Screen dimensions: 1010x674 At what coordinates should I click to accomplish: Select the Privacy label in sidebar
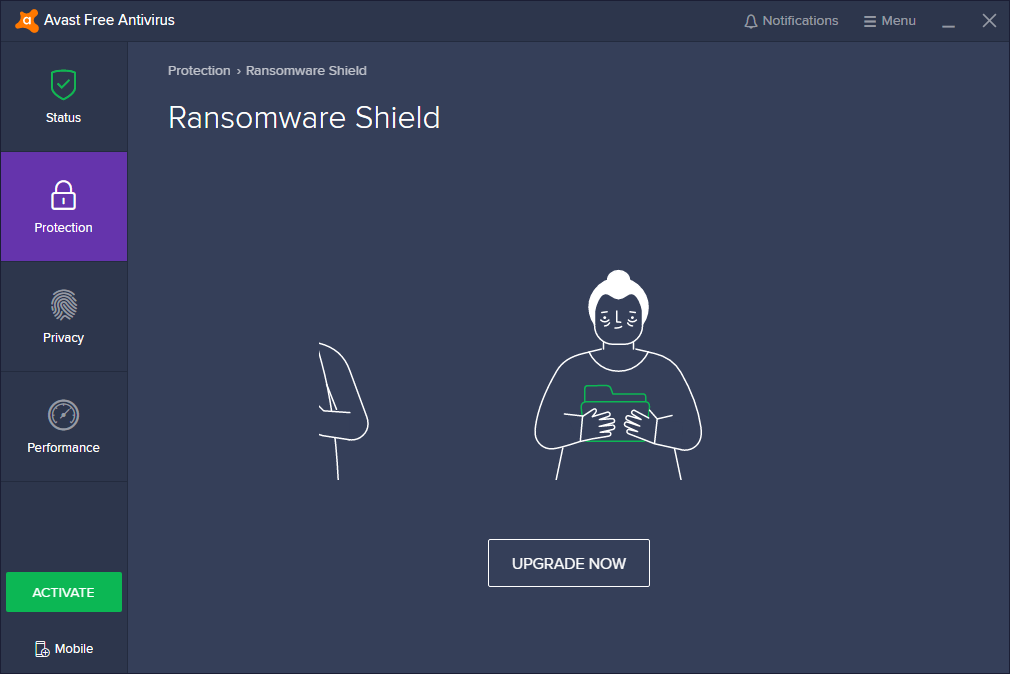[63, 338]
